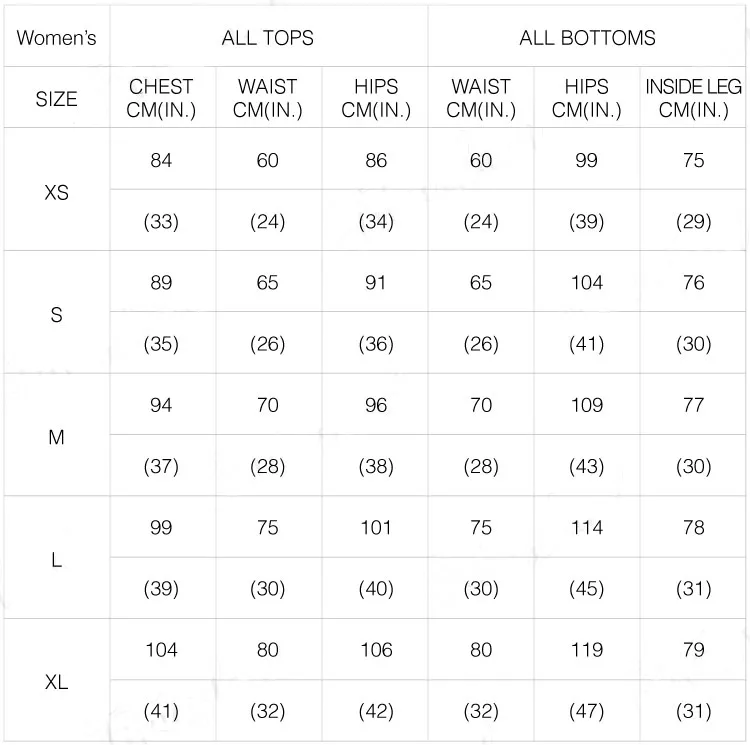Click the M tops hips value 96
750x745 pixels.
(x=376, y=405)
